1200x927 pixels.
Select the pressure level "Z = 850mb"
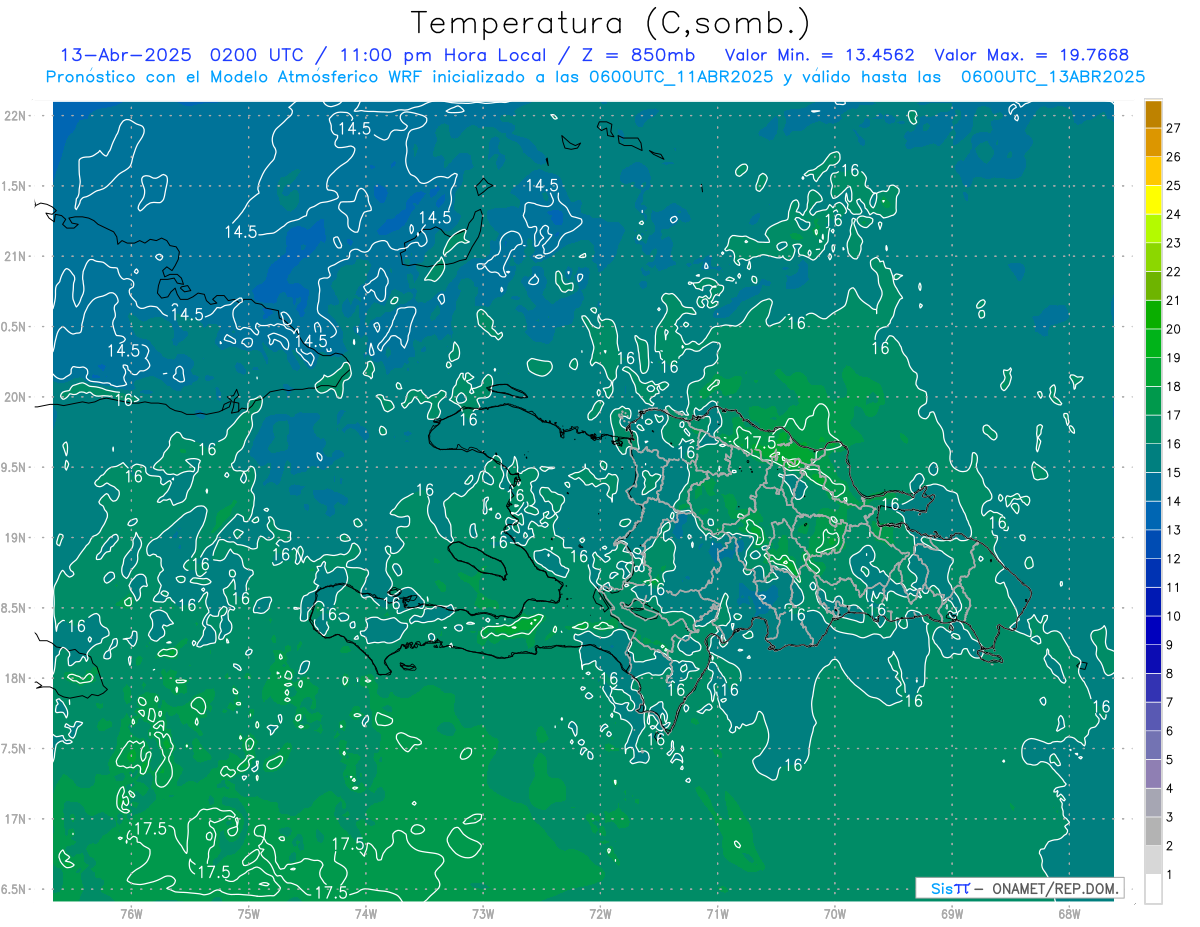pos(636,55)
